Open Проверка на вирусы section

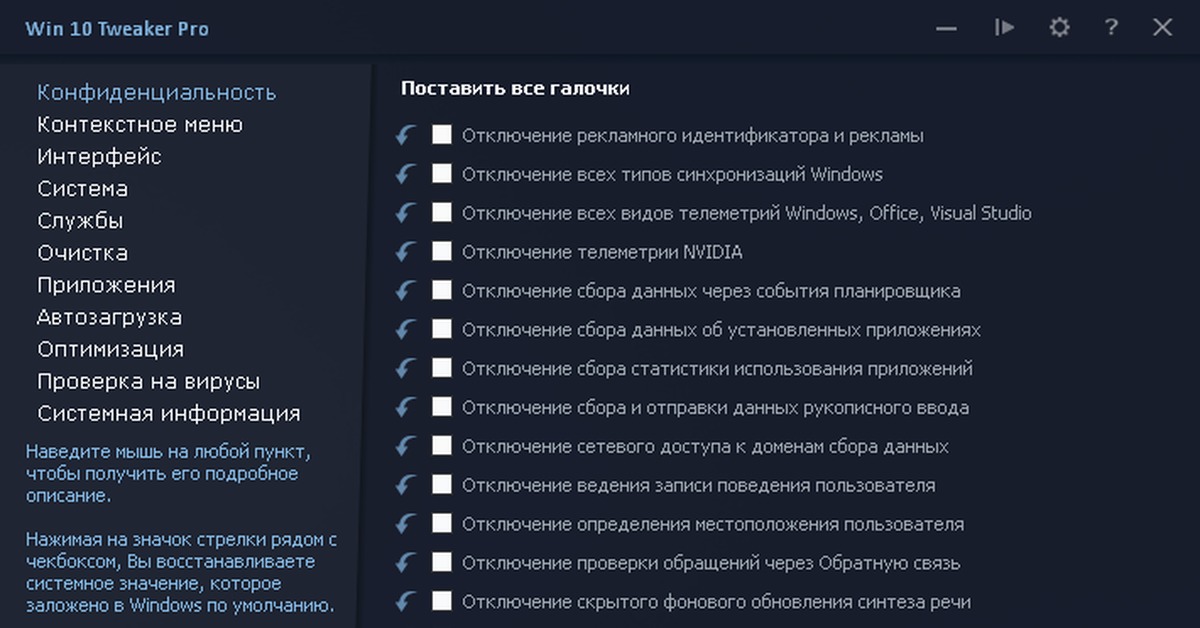tap(148, 381)
